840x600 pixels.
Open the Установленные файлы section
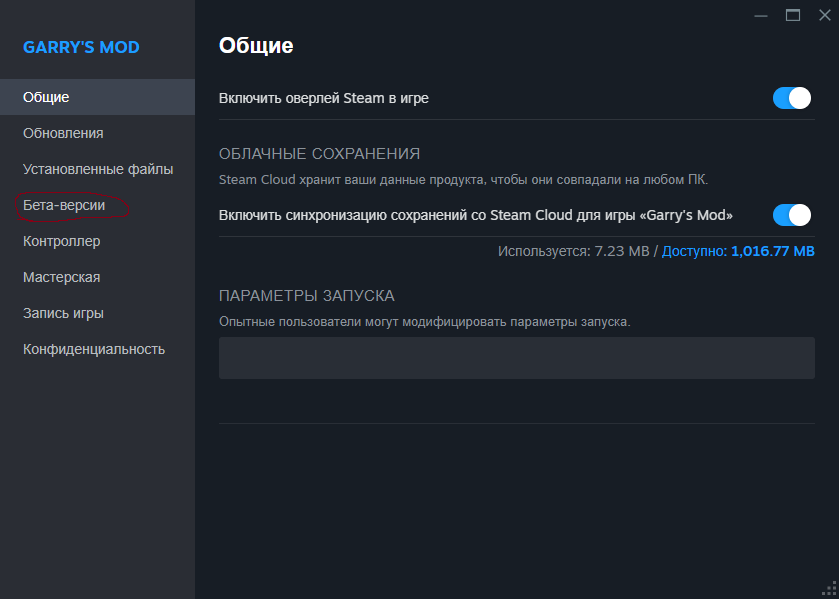98,169
